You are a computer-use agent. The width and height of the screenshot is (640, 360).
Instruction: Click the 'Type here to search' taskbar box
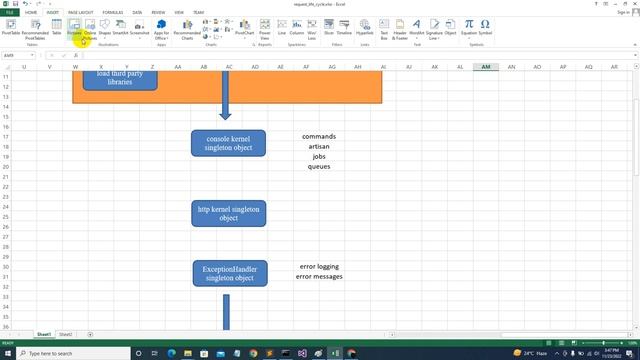(73, 353)
